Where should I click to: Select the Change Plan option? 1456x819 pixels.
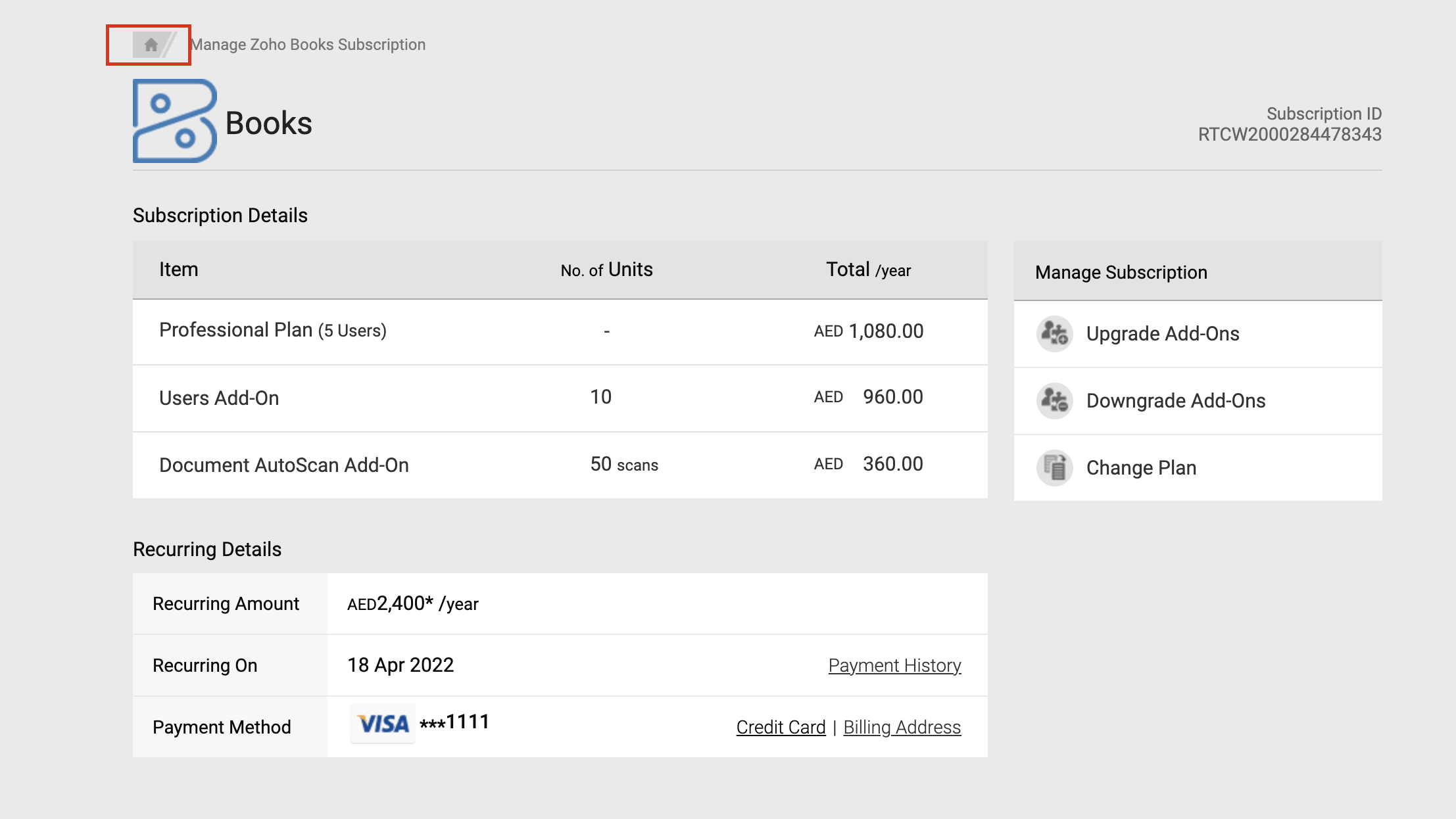click(1140, 468)
